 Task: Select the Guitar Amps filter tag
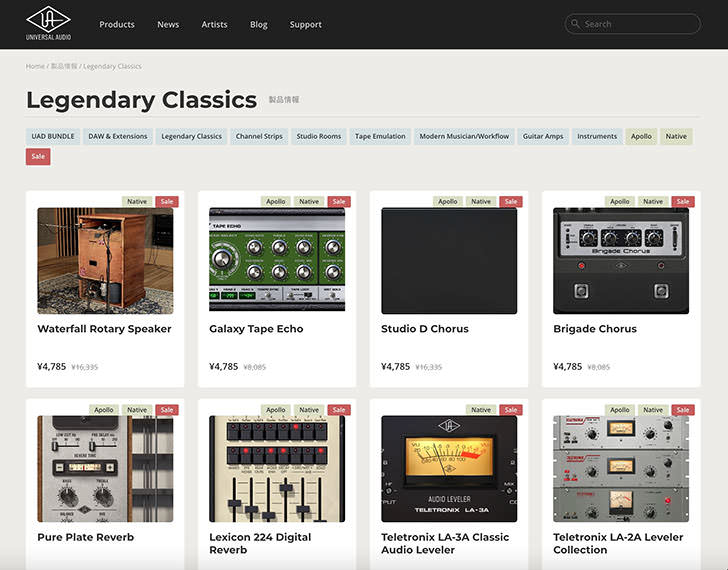coord(543,136)
